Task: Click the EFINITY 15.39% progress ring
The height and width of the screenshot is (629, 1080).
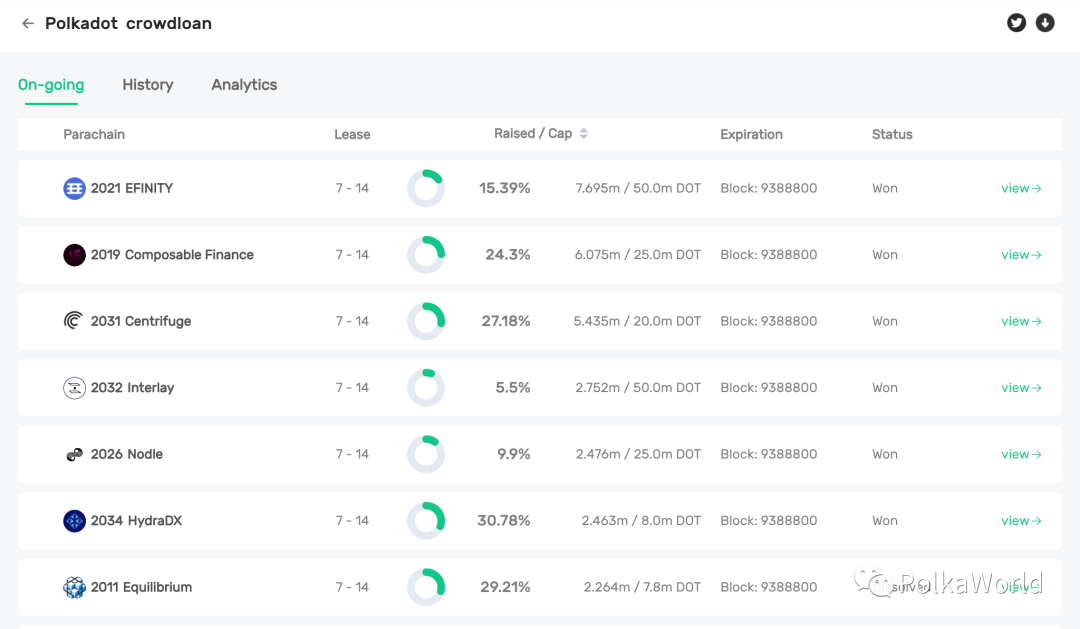Action: [426, 188]
